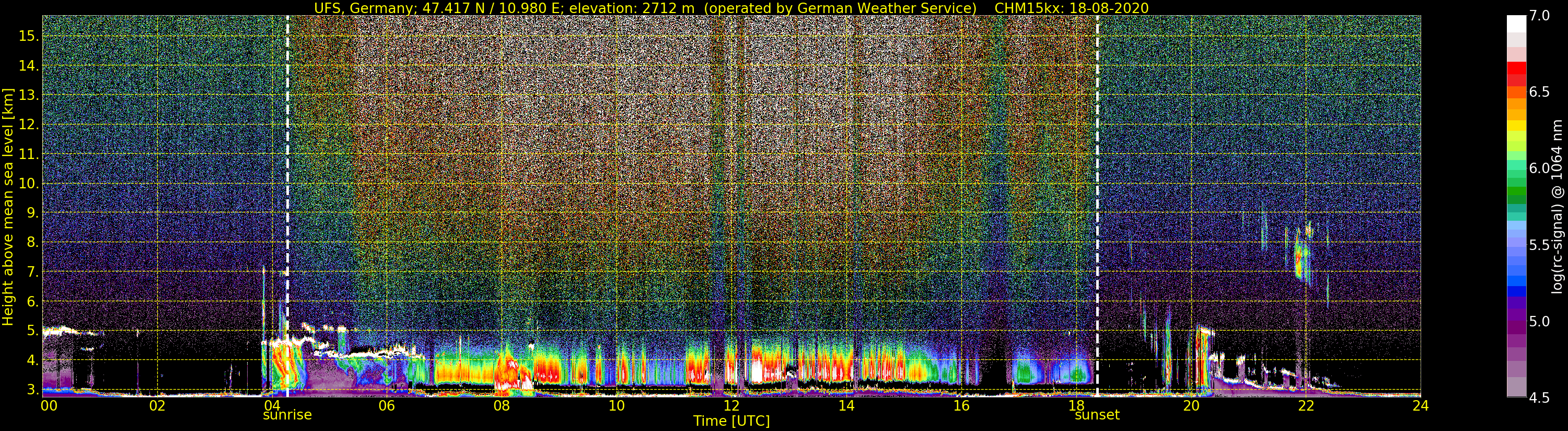Click the 'Height above mean sea level [km]' axis label
The width and height of the screenshot is (1568, 431).
pyautogui.click(x=8, y=207)
